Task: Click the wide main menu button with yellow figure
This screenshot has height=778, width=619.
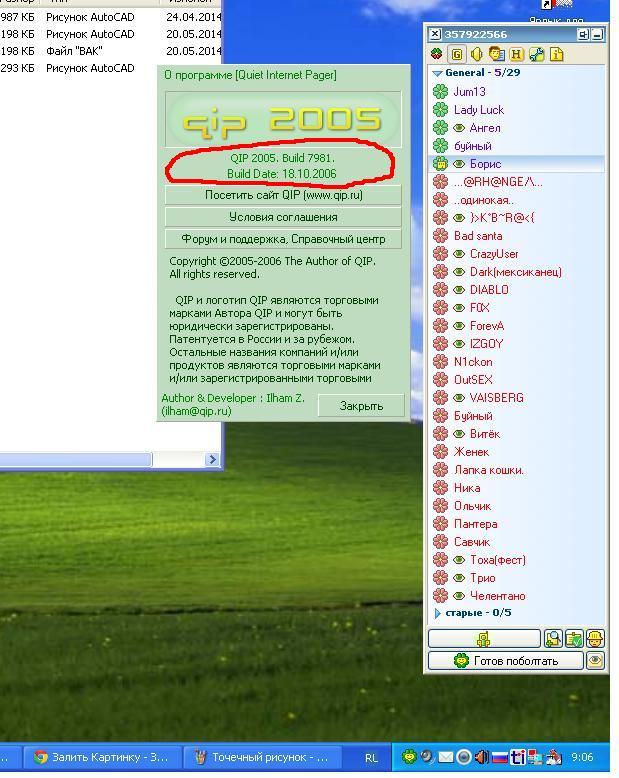Action: point(484,639)
